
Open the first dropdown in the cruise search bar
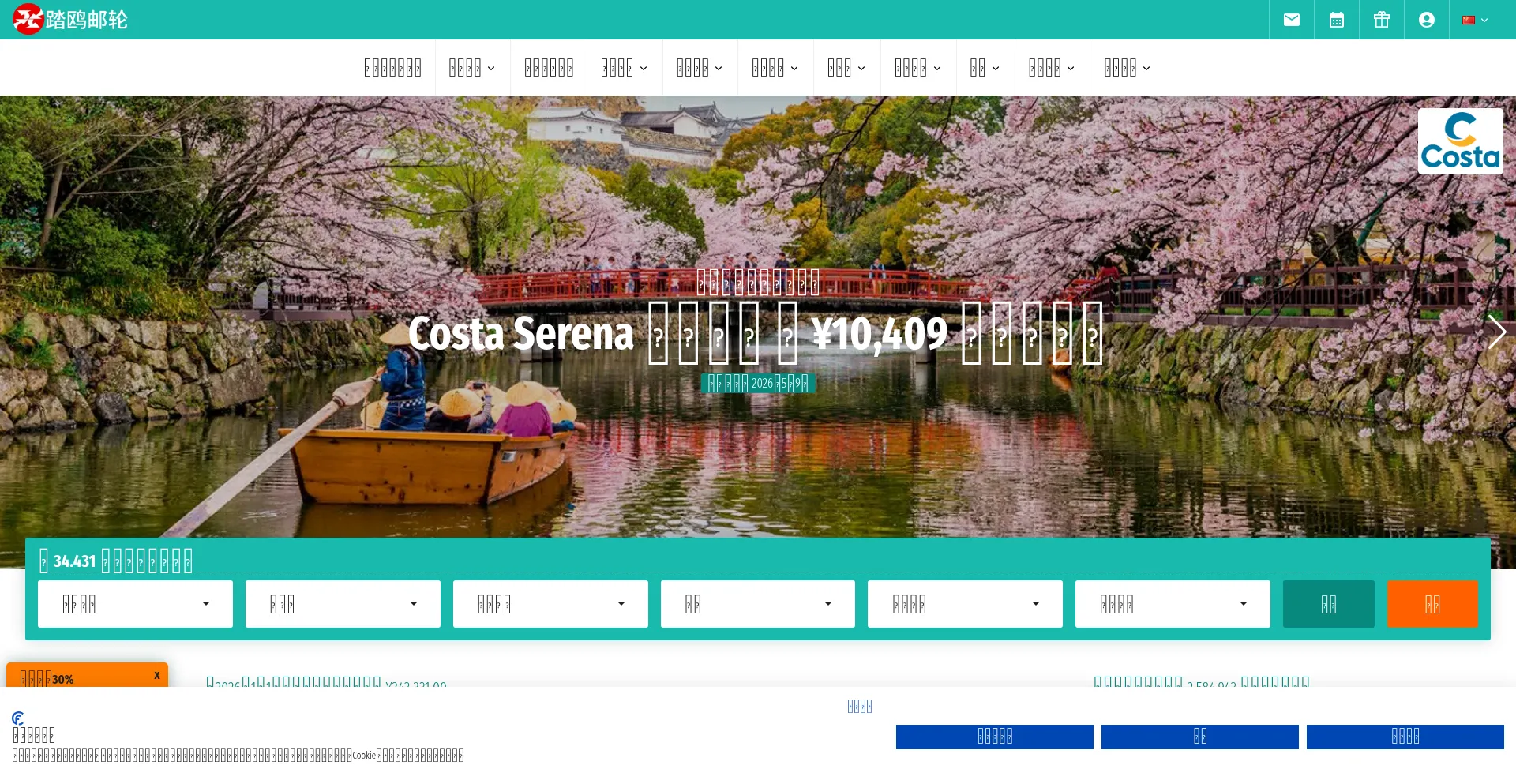(135, 604)
